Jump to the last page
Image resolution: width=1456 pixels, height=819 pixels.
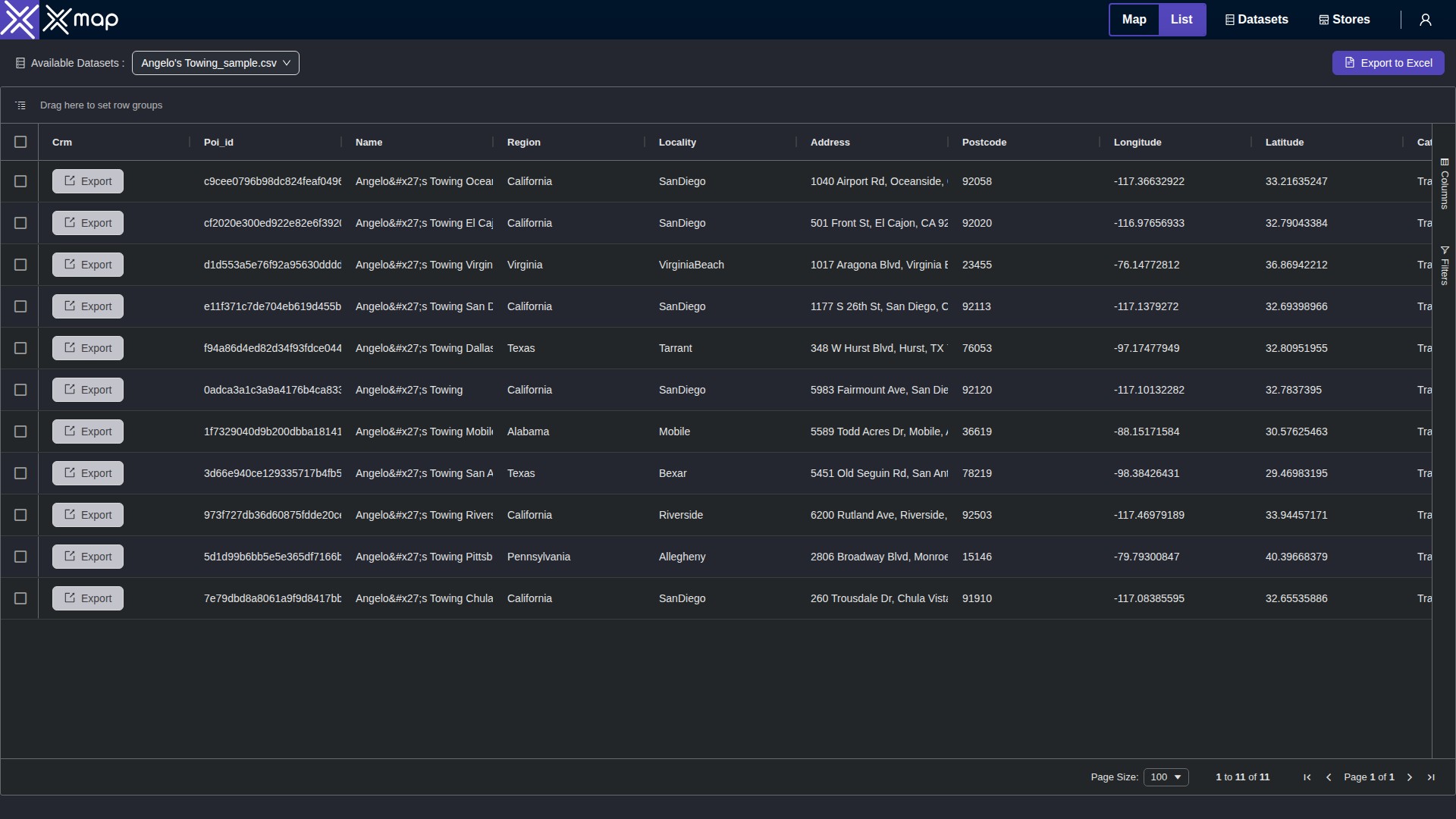(1431, 777)
